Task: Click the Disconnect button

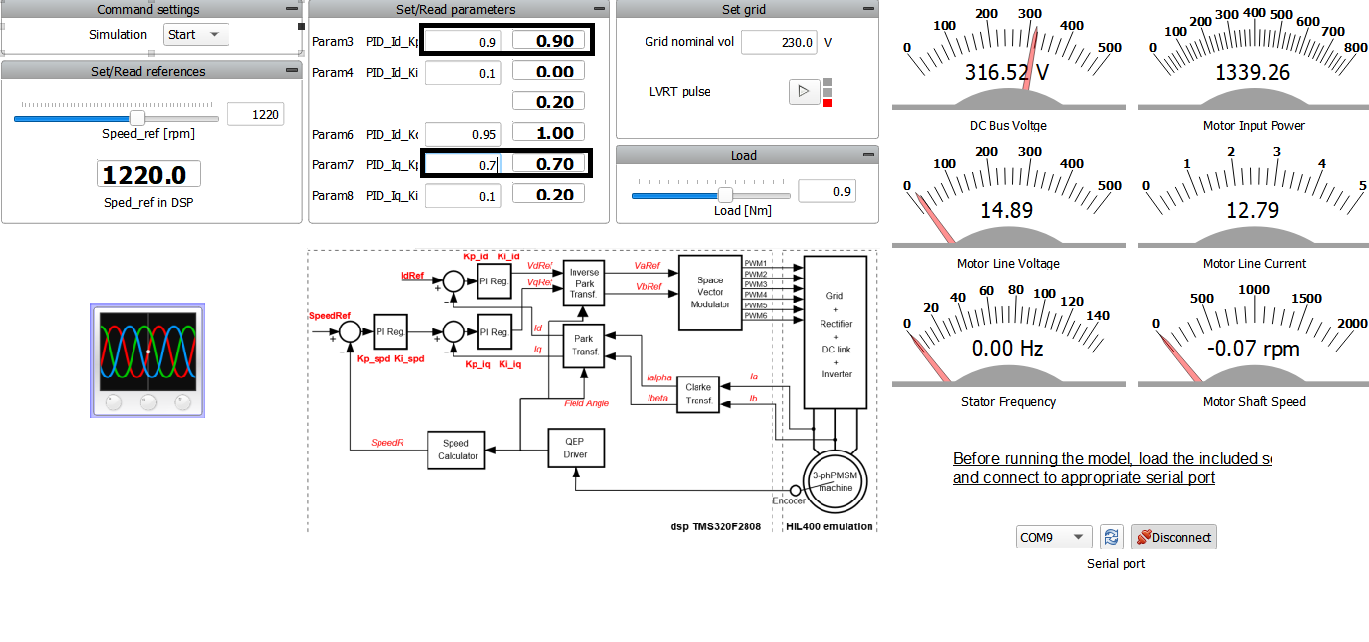Action: click(1174, 537)
